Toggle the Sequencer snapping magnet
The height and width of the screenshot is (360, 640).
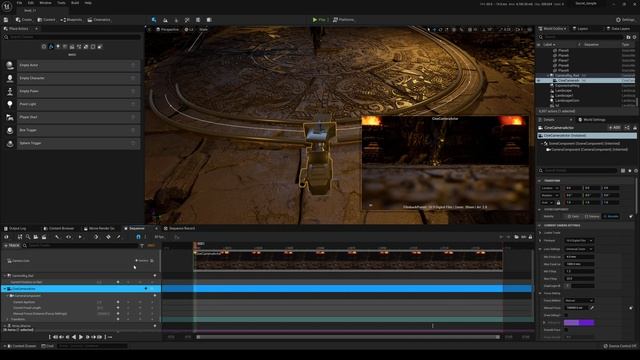tap(138, 237)
